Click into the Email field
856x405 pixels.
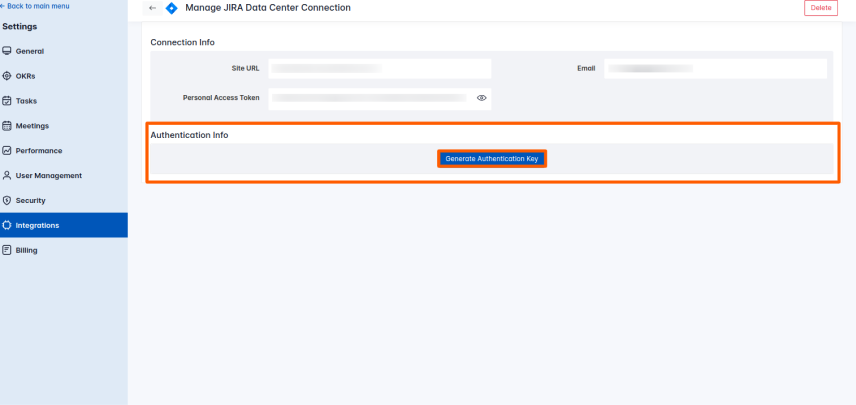(x=715, y=69)
